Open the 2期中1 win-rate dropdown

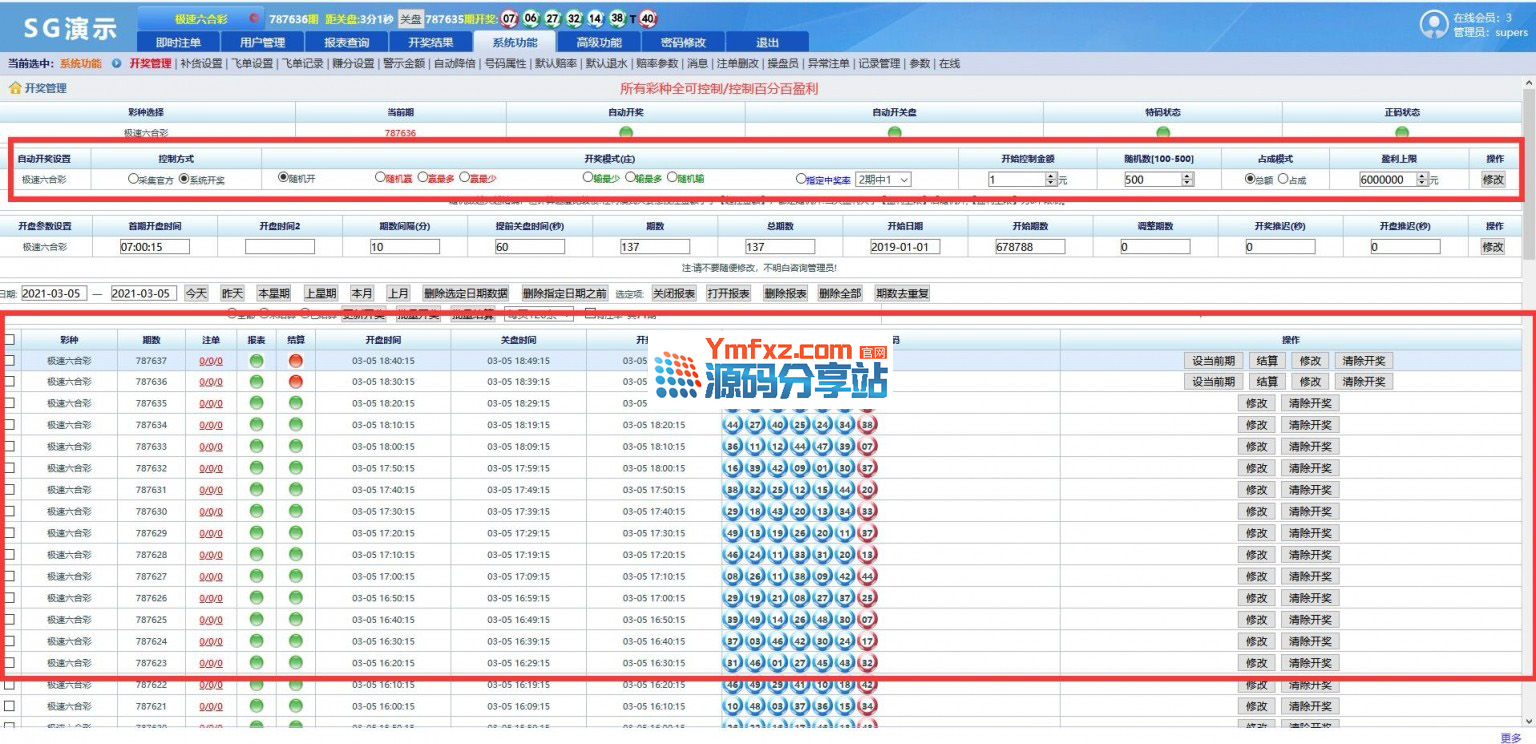pyautogui.click(x=883, y=179)
